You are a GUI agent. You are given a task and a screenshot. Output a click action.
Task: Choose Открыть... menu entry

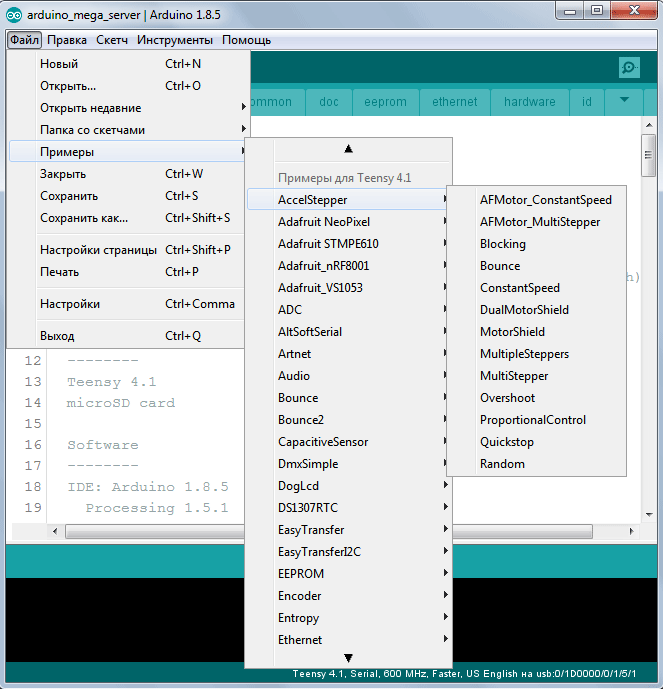127,86
